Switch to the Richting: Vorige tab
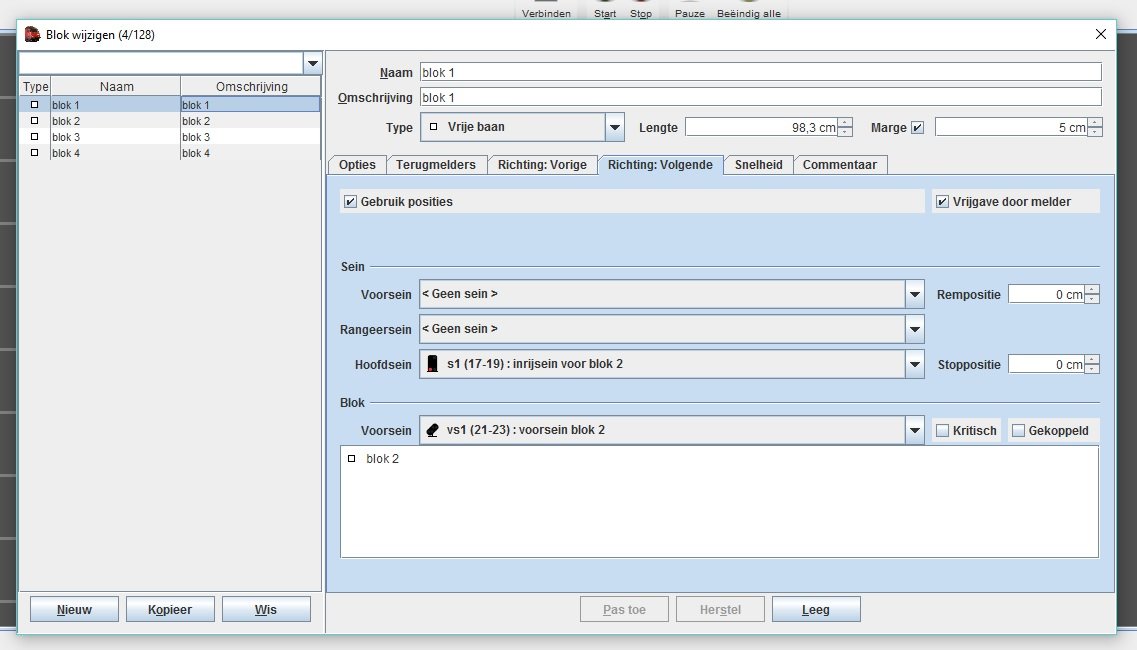 tap(542, 165)
